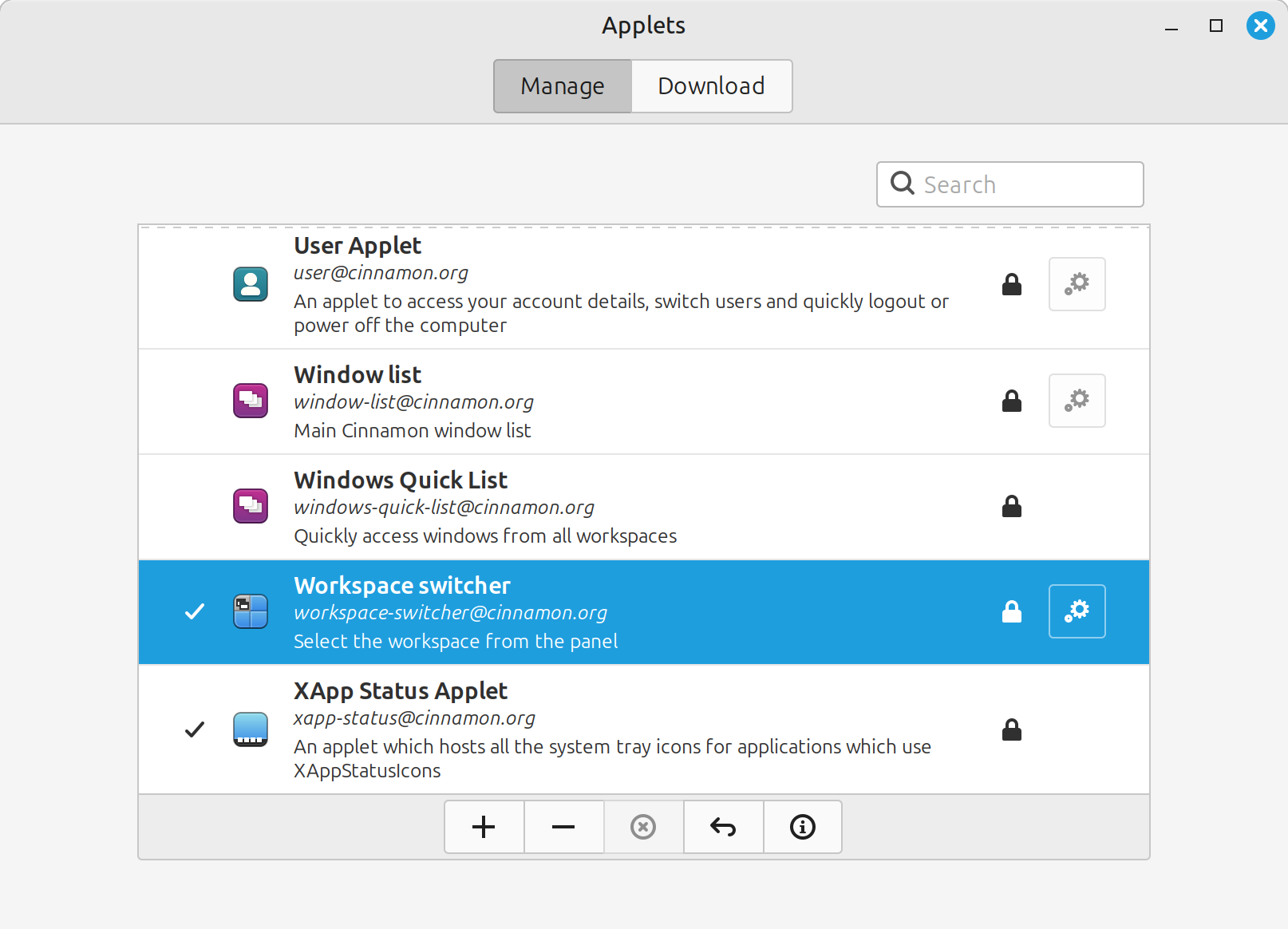Show applet info with the info button
This screenshot has height=929, width=1288.
(x=803, y=827)
